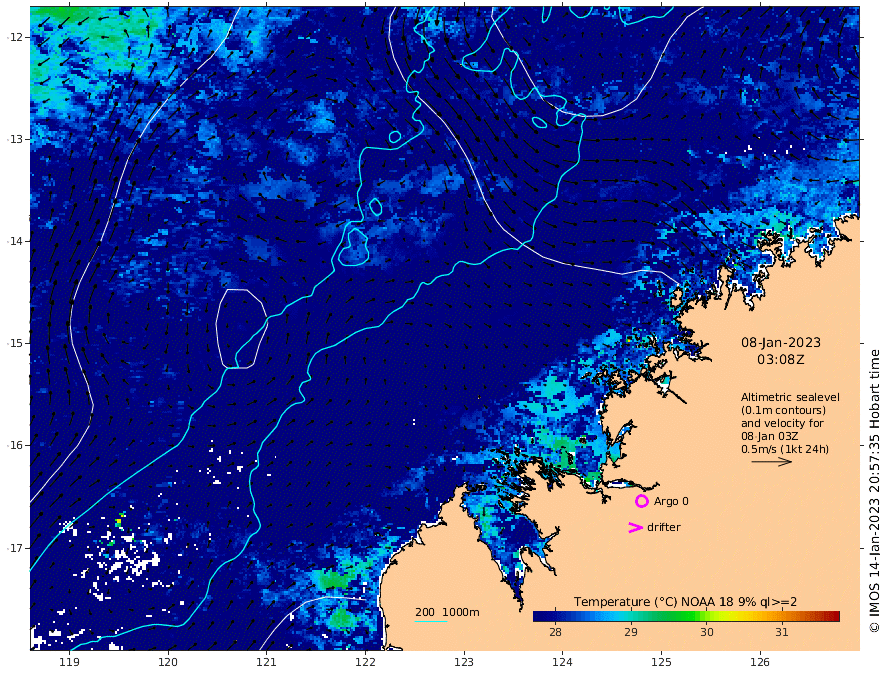This screenshot has width=880, height=680.
Task: Click colorbar value 28
Action: [555, 632]
